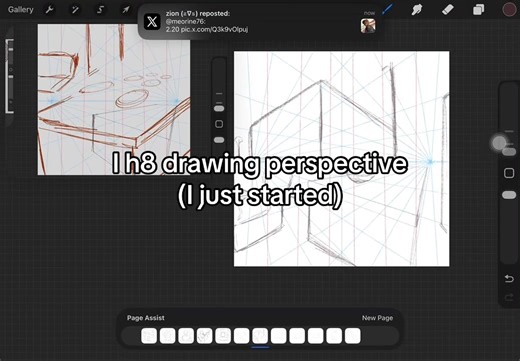520x361 pixels.
Task: Select the Eraser tool
Action: (x=448, y=10)
